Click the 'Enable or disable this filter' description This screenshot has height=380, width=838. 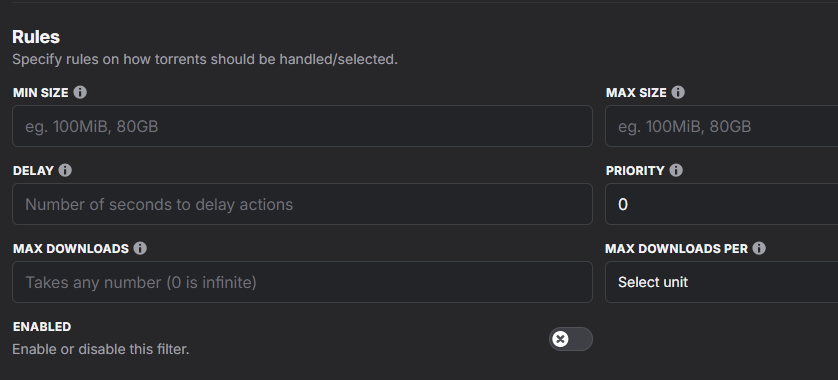coord(100,349)
